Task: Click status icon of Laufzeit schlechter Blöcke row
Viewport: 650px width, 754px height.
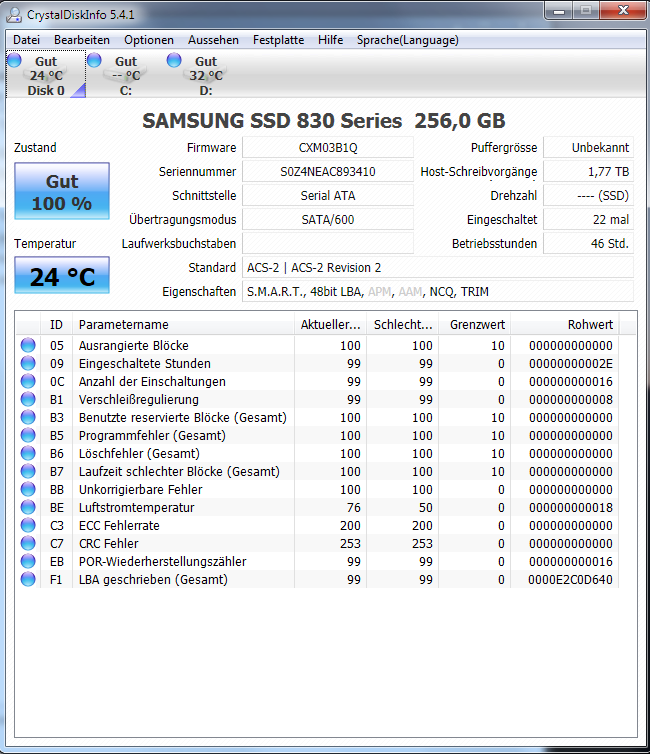Action: [x=28, y=471]
